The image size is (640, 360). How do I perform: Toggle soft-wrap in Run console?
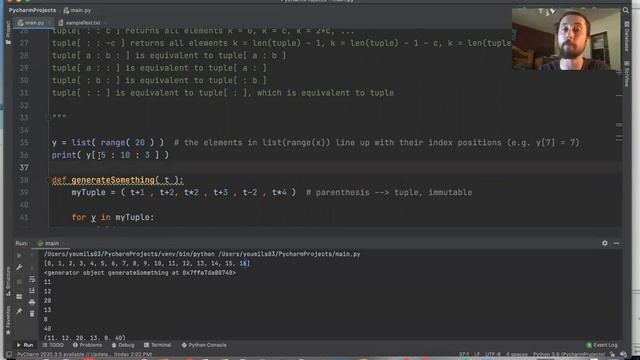tap(32, 279)
